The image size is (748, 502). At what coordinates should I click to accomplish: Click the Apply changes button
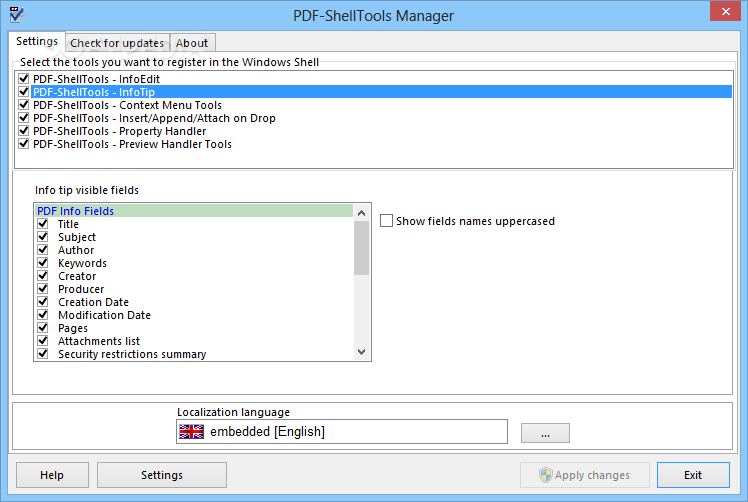[585, 475]
